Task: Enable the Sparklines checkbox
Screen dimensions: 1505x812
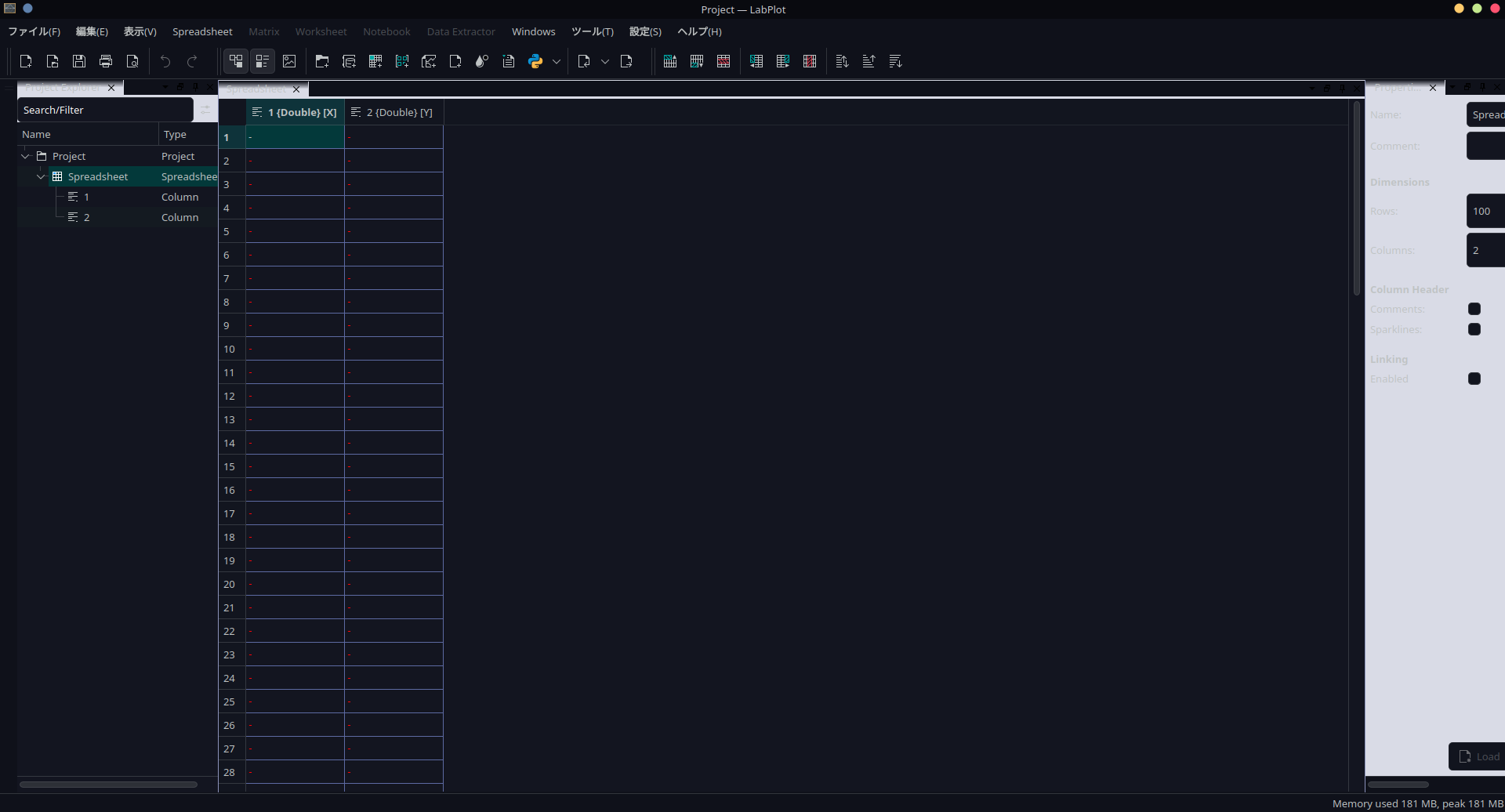Action: point(1474,329)
